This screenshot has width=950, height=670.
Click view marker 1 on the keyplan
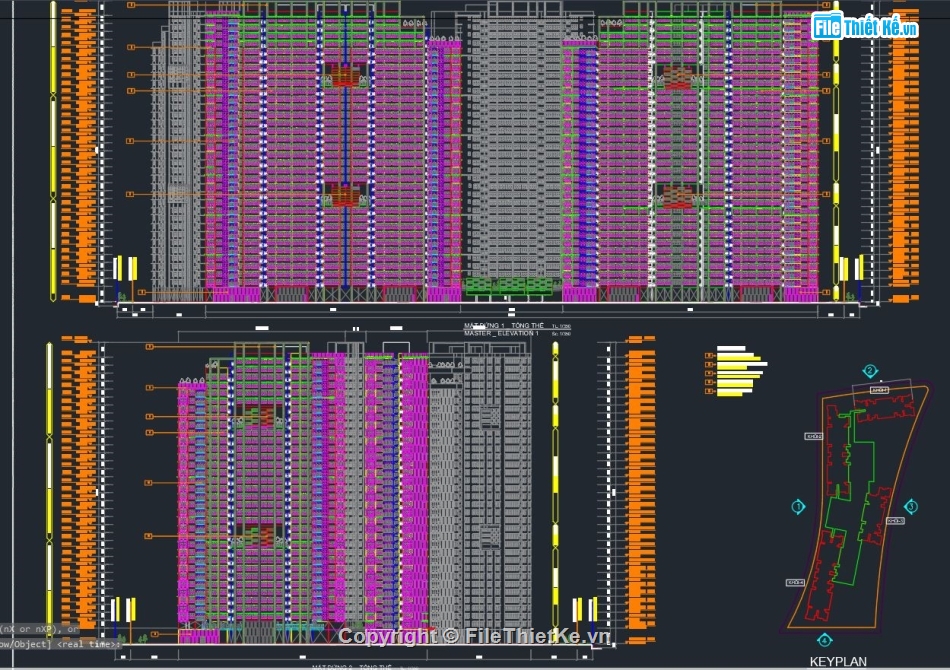[x=798, y=506]
